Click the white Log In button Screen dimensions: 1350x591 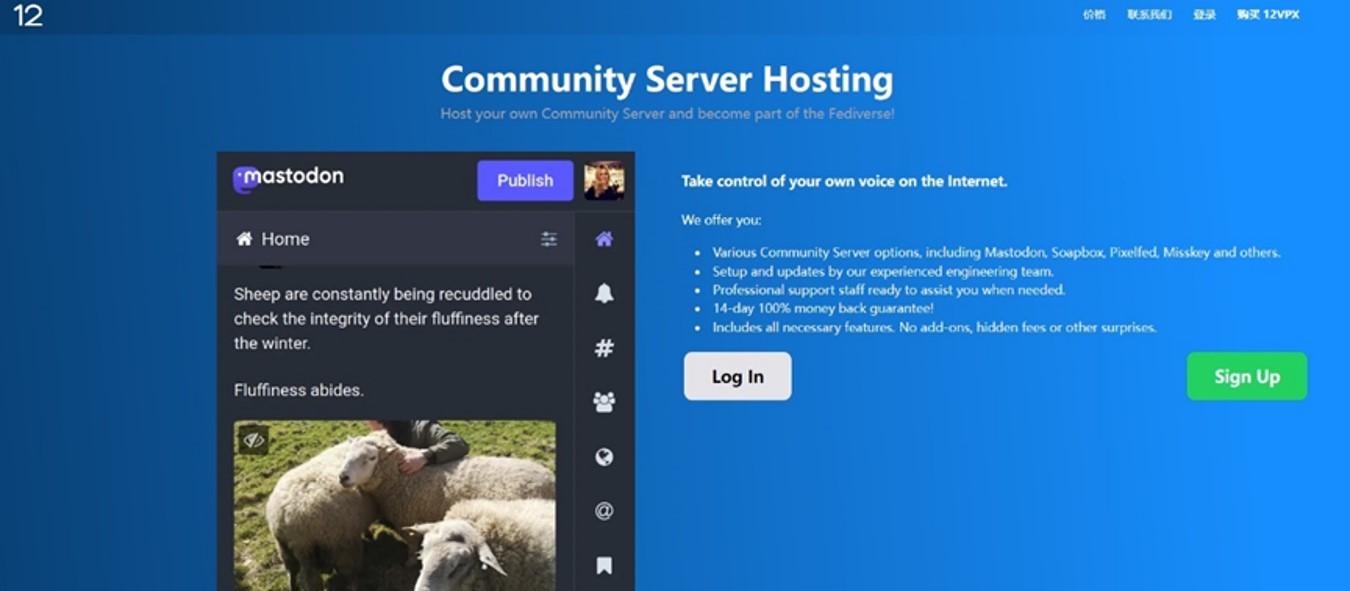(x=737, y=376)
